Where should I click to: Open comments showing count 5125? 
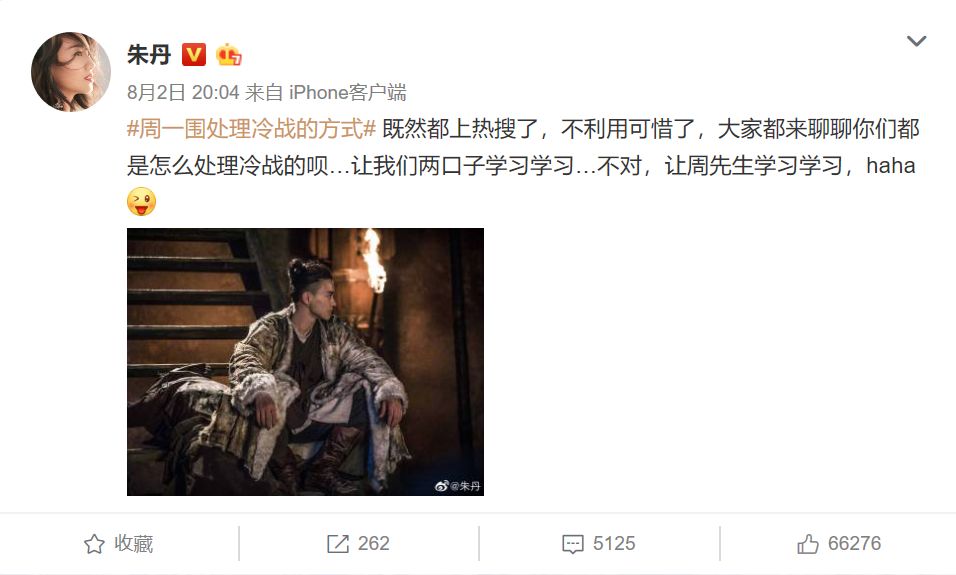pos(614,543)
